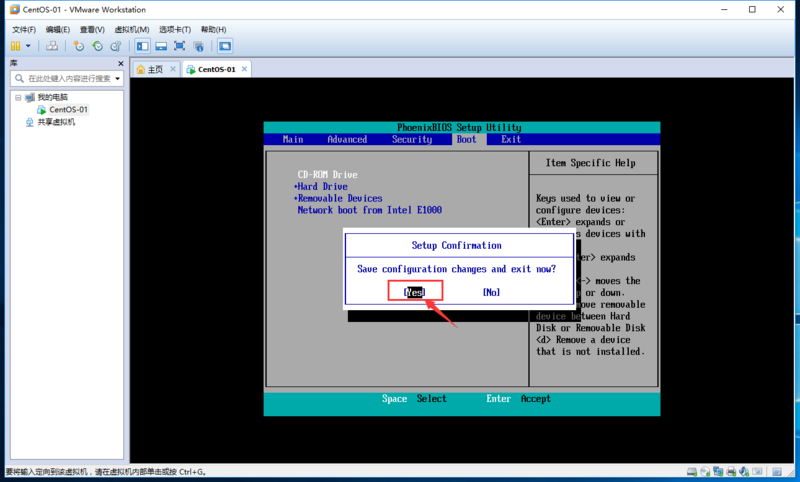Enter full screen mode icon

click(180, 46)
